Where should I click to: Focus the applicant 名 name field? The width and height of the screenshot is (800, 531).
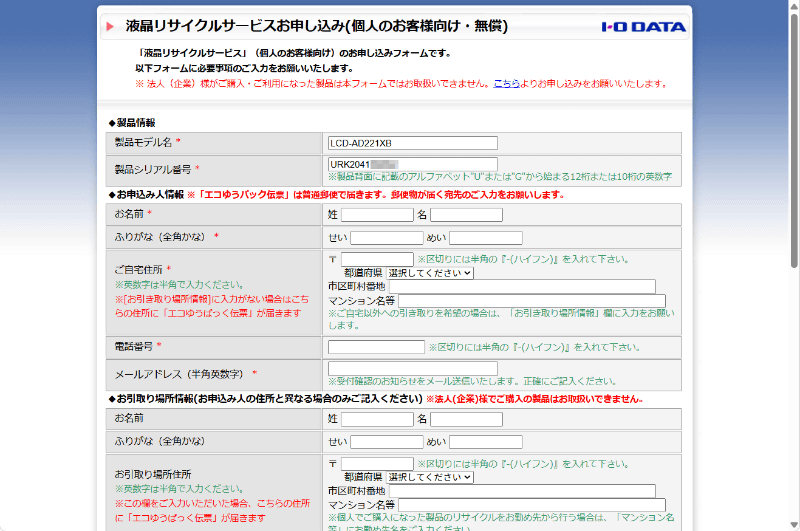click(466, 215)
